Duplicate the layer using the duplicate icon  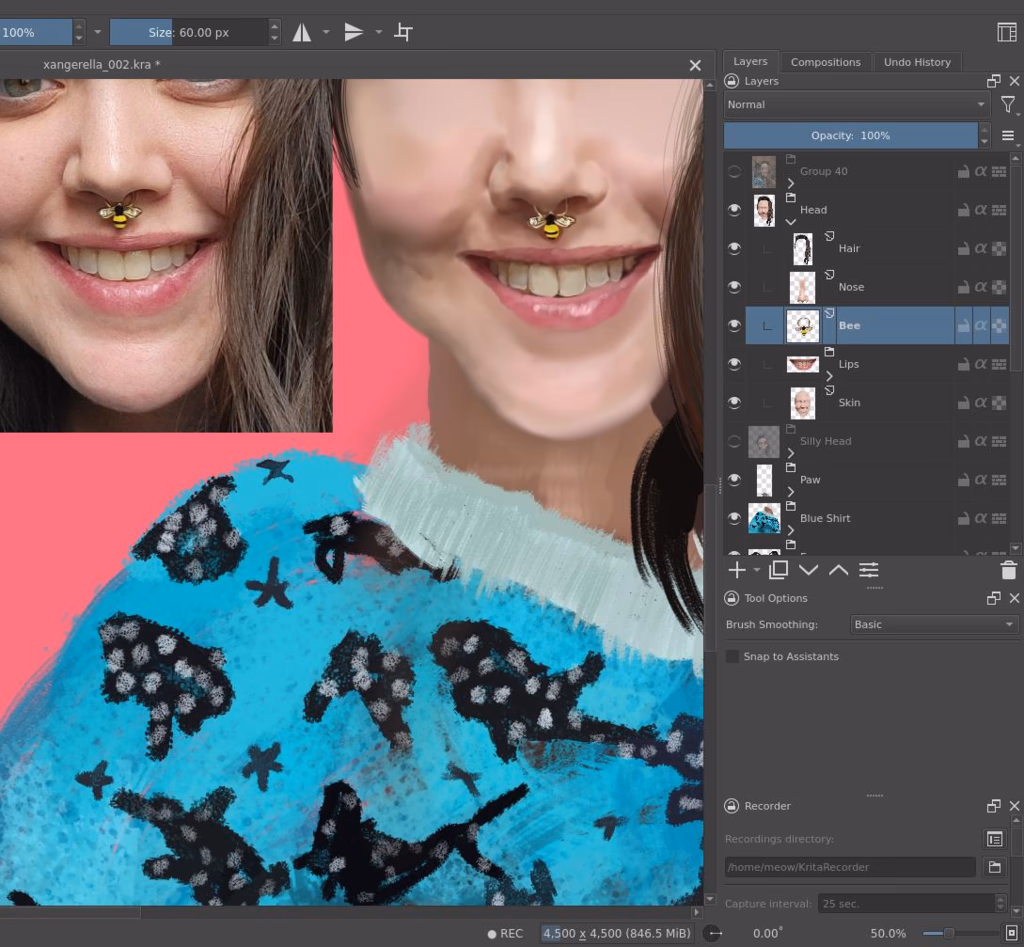[x=778, y=570]
